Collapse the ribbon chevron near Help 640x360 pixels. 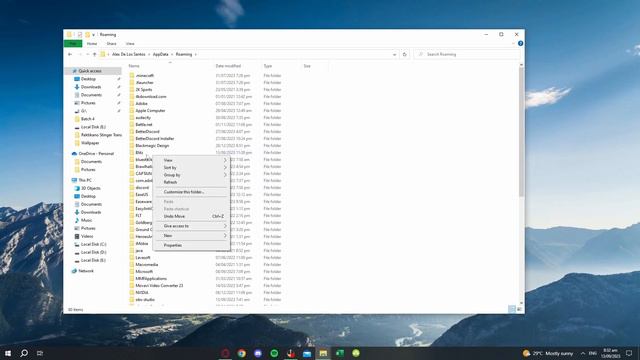point(513,44)
